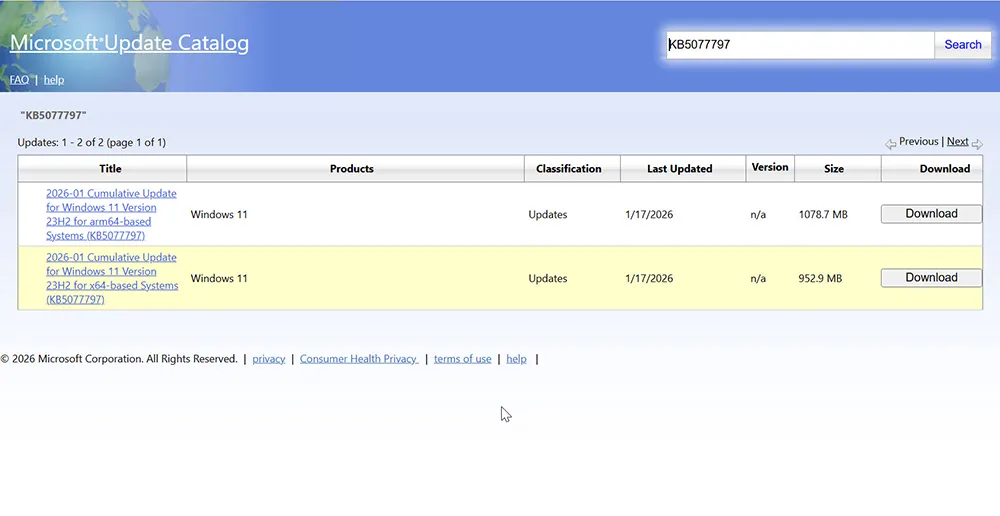Sort by the Title column header
Screen dimensions: 1000x516
[x=110, y=168]
